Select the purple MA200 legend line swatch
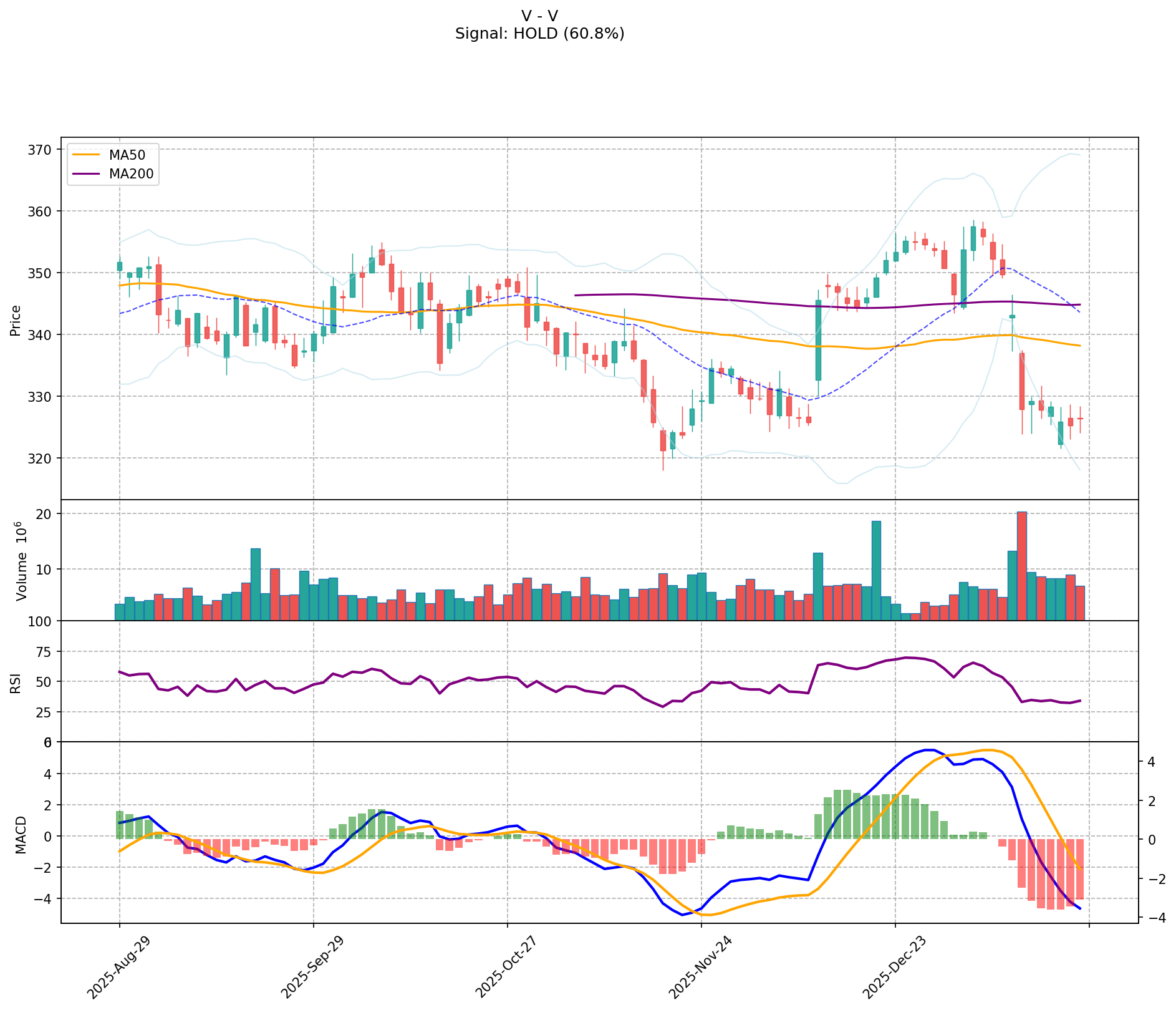Image resolution: width=1176 pixels, height=1010 pixels. (x=86, y=174)
